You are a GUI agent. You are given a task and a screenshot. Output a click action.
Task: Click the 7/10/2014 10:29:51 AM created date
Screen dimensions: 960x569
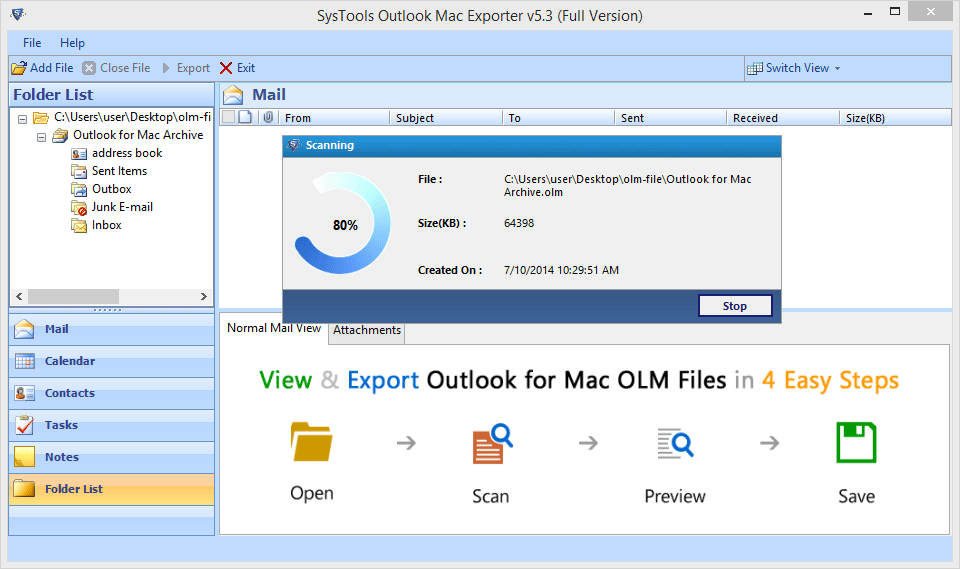tap(561, 270)
